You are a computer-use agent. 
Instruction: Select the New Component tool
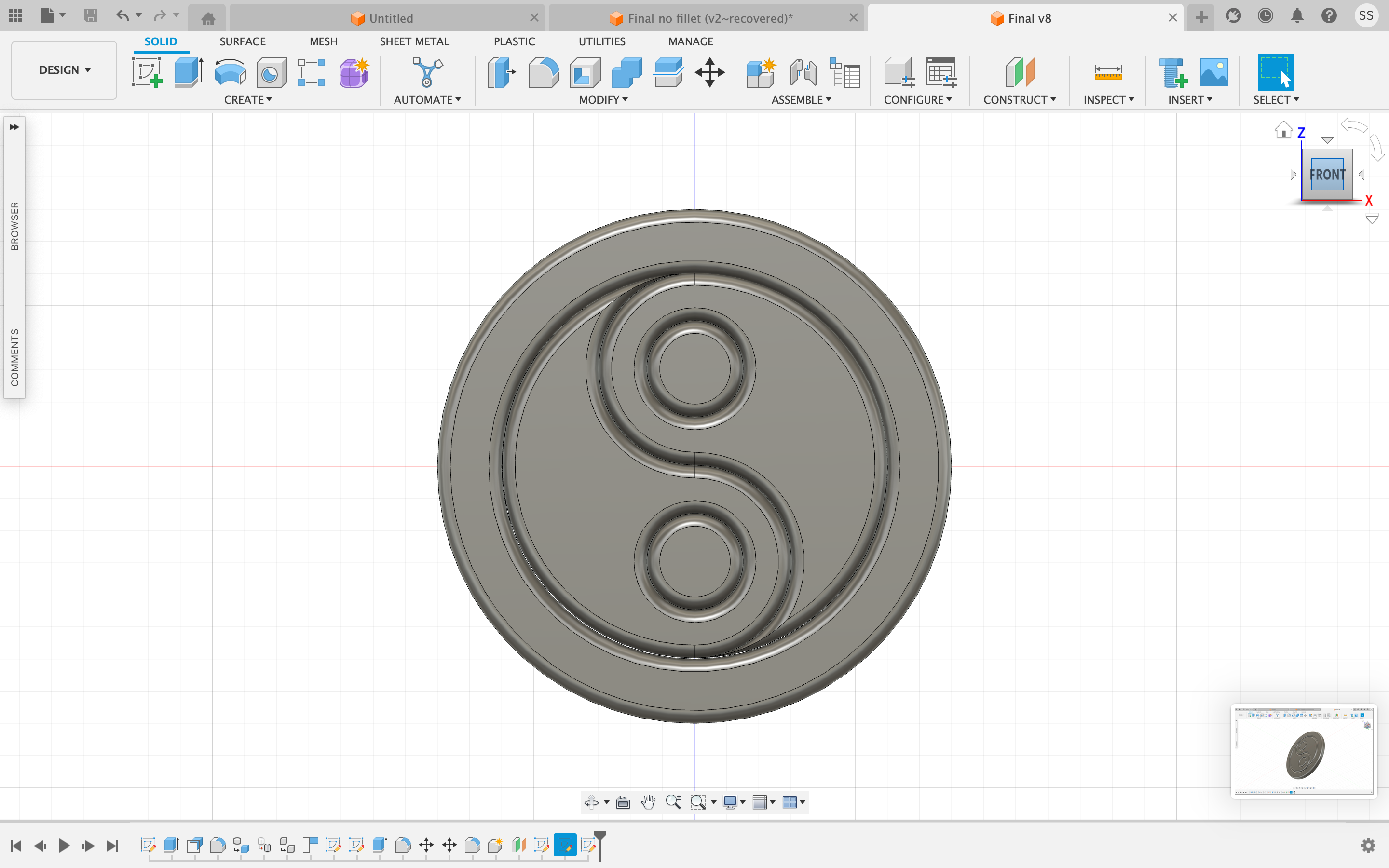[x=761, y=72]
